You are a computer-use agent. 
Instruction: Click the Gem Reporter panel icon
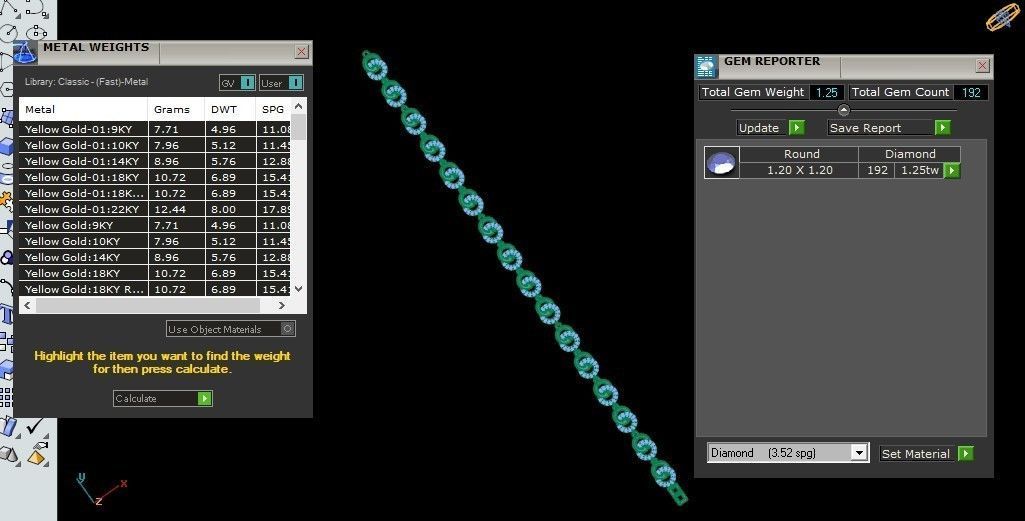coord(707,66)
